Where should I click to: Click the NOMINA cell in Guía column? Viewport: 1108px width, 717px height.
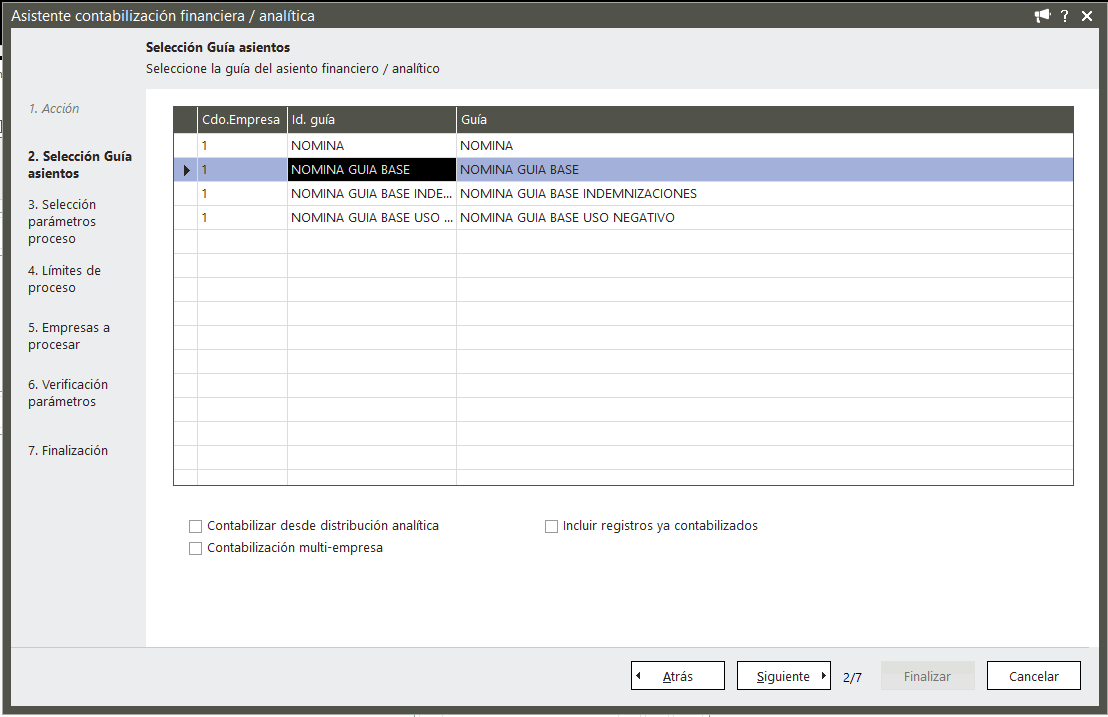[x=765, y=146]
